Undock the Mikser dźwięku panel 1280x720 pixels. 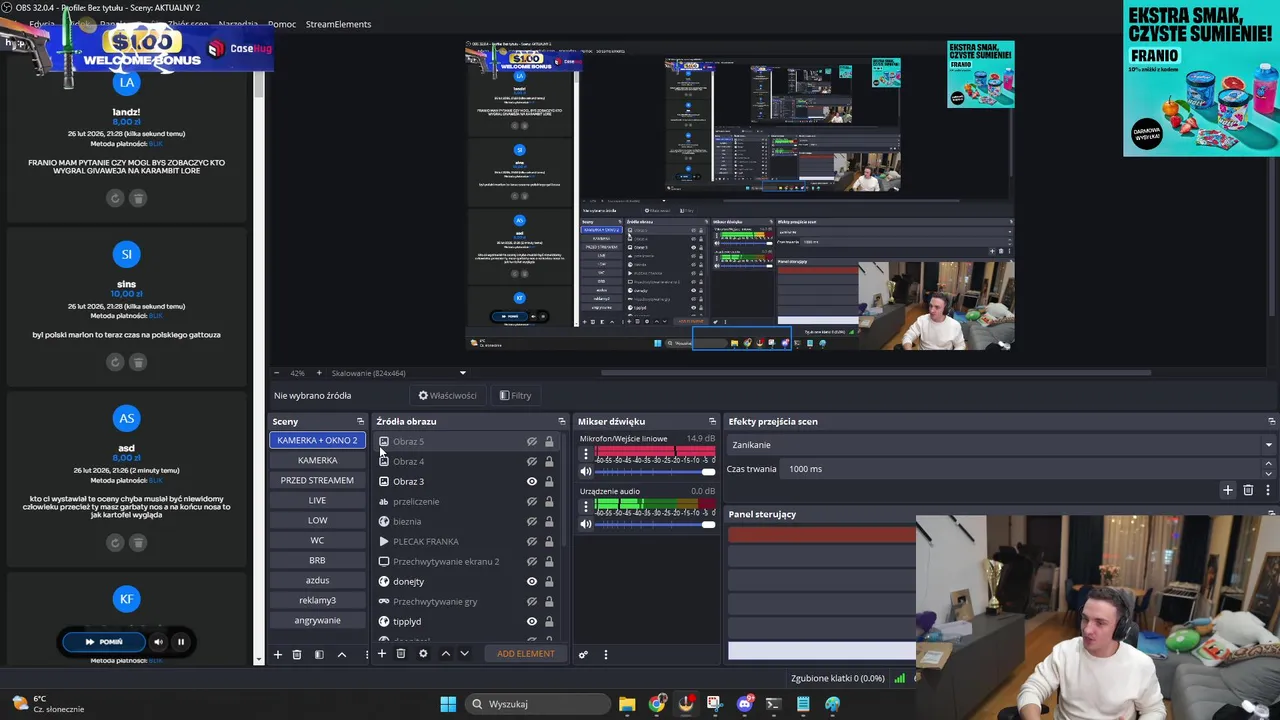pyautogui.click(x=712, y=421)
